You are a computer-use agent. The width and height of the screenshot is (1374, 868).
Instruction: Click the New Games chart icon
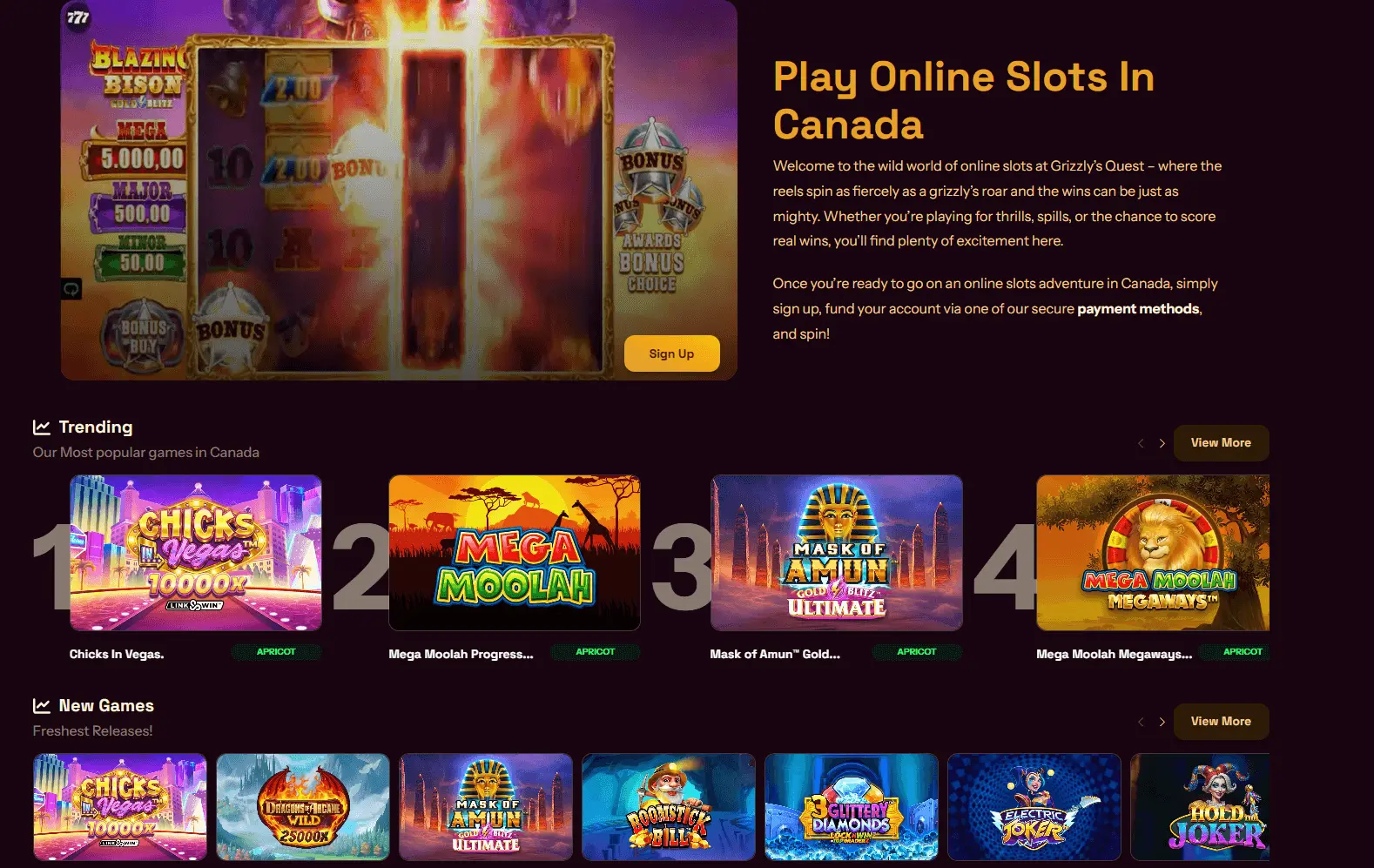(x=41, y=705)
